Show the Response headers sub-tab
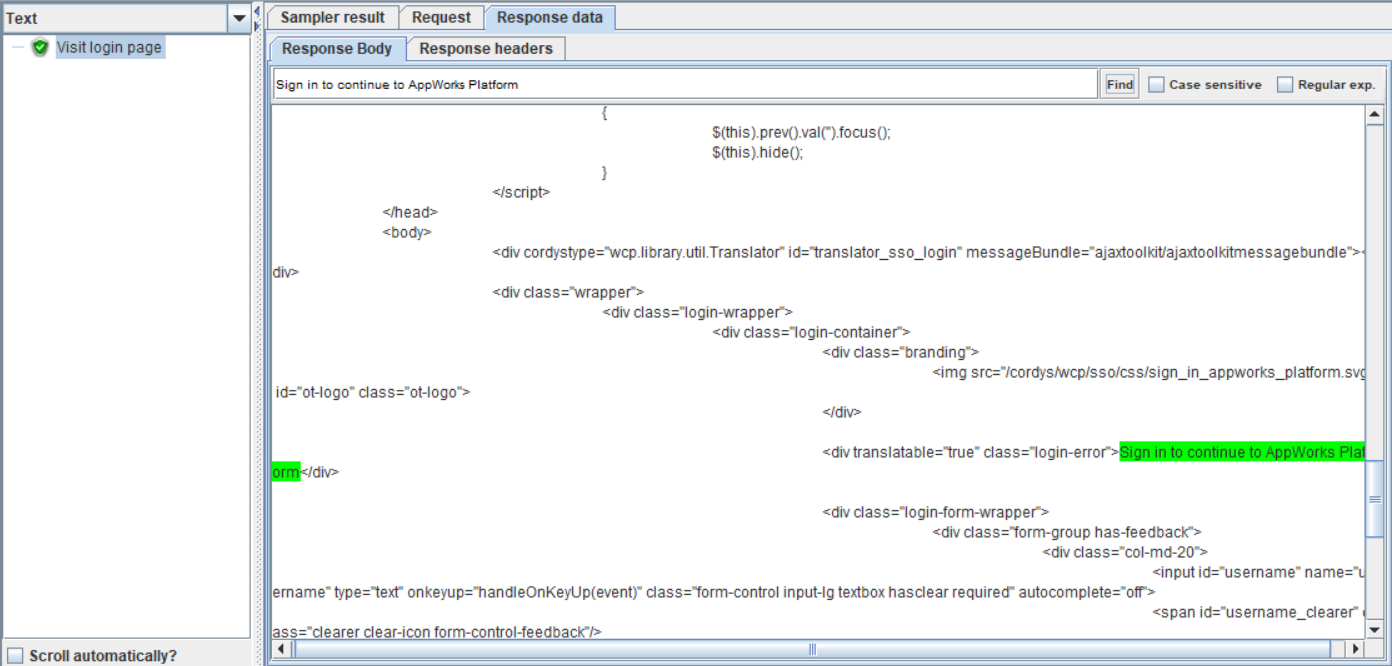Viewport: 1392px width, 666px height. pos(485,48)
